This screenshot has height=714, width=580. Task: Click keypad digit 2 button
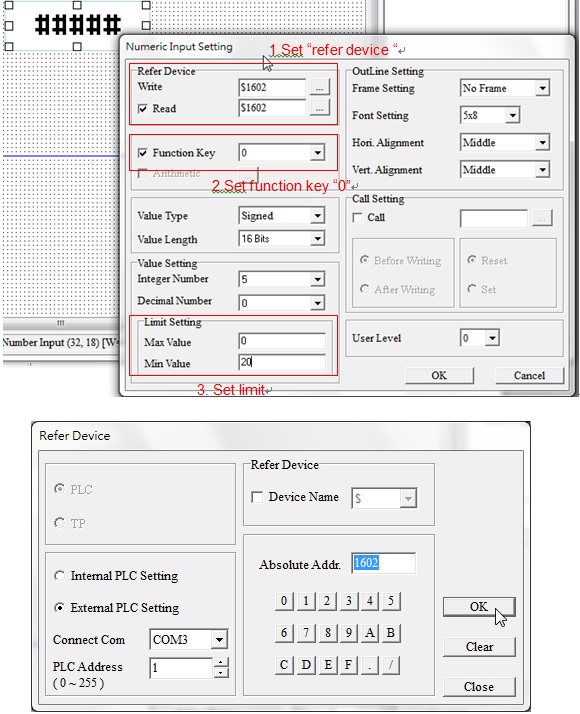click(327, 601)
